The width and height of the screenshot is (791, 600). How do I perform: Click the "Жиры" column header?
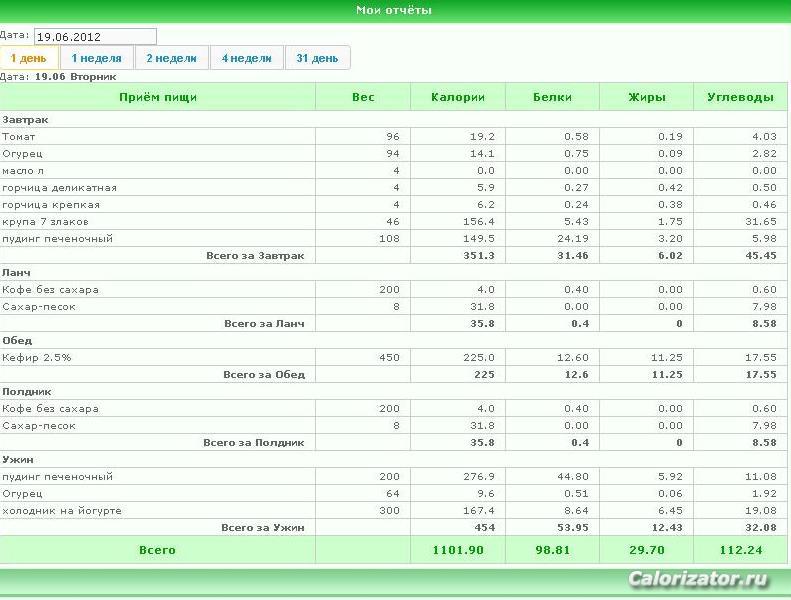click(647, 97)
